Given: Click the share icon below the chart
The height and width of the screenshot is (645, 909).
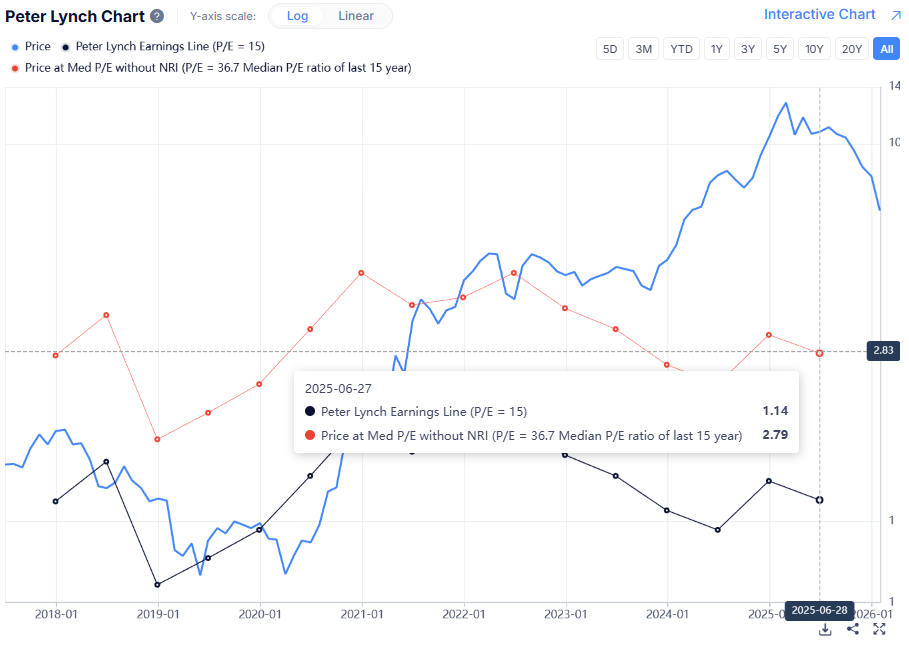Looking at the screenshot, I should pyautogui.click(x=853, y=629).
